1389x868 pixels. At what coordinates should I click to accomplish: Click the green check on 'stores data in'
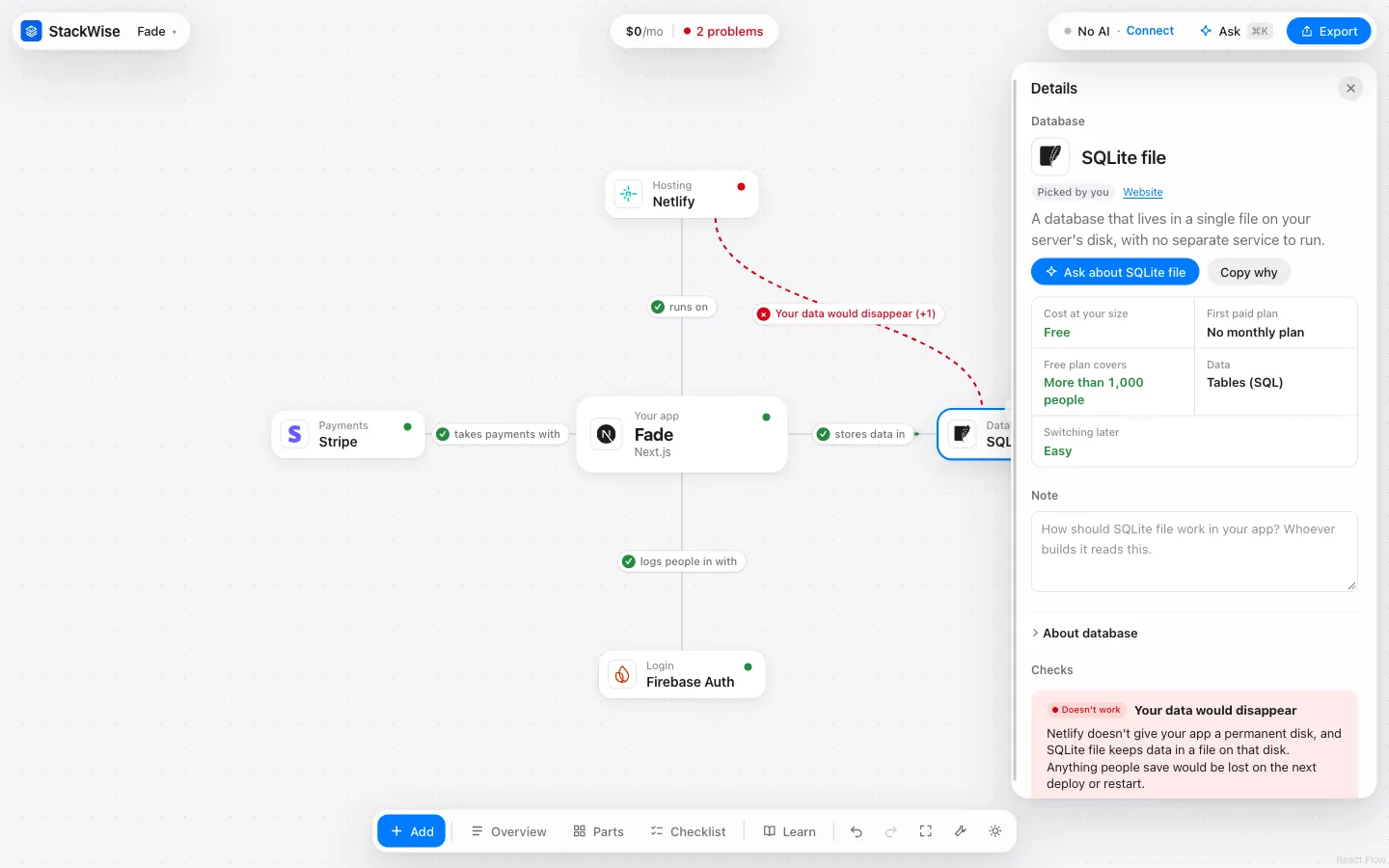pos(824,434)
